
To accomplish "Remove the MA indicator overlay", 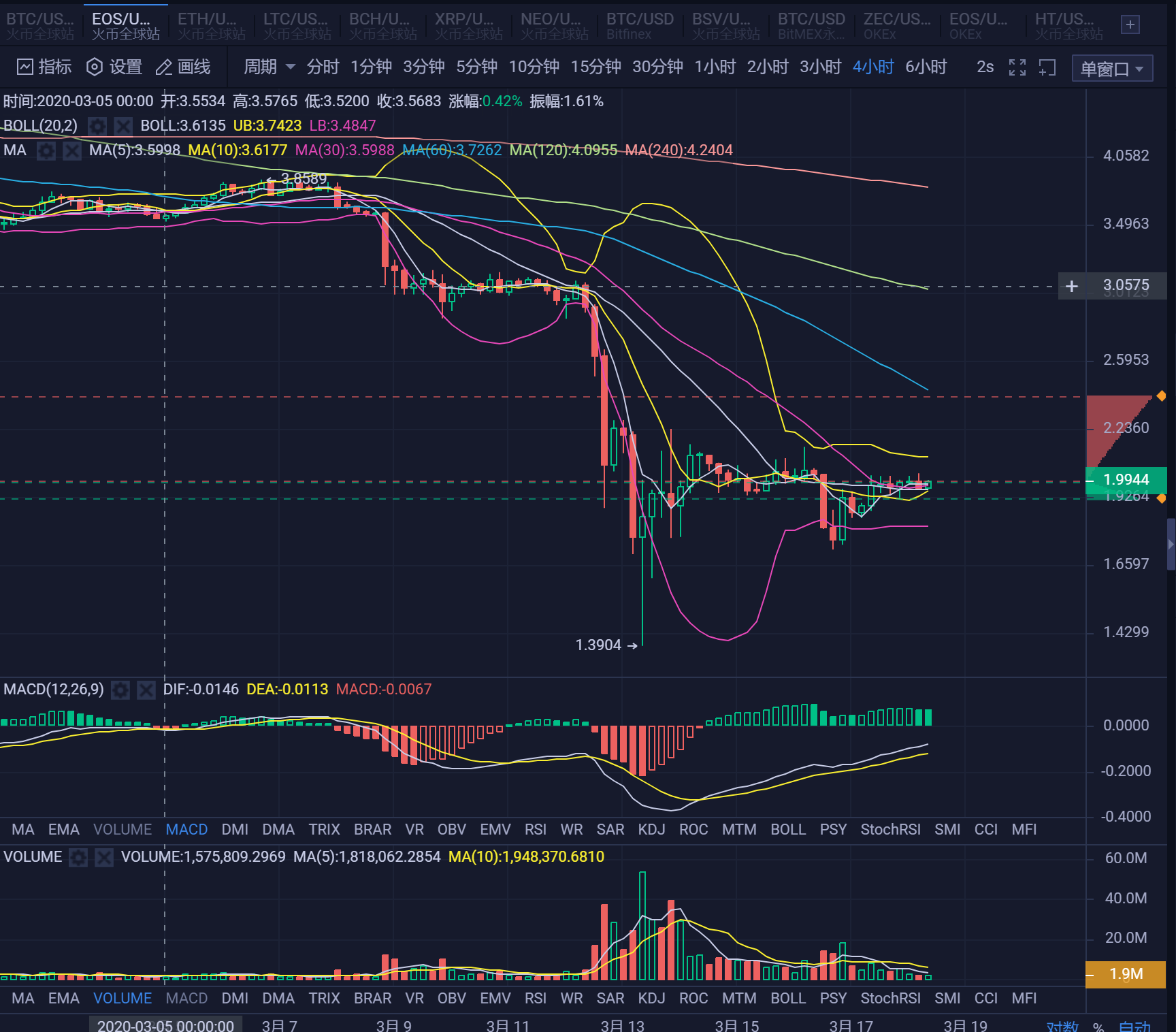I will pos(72,150).
